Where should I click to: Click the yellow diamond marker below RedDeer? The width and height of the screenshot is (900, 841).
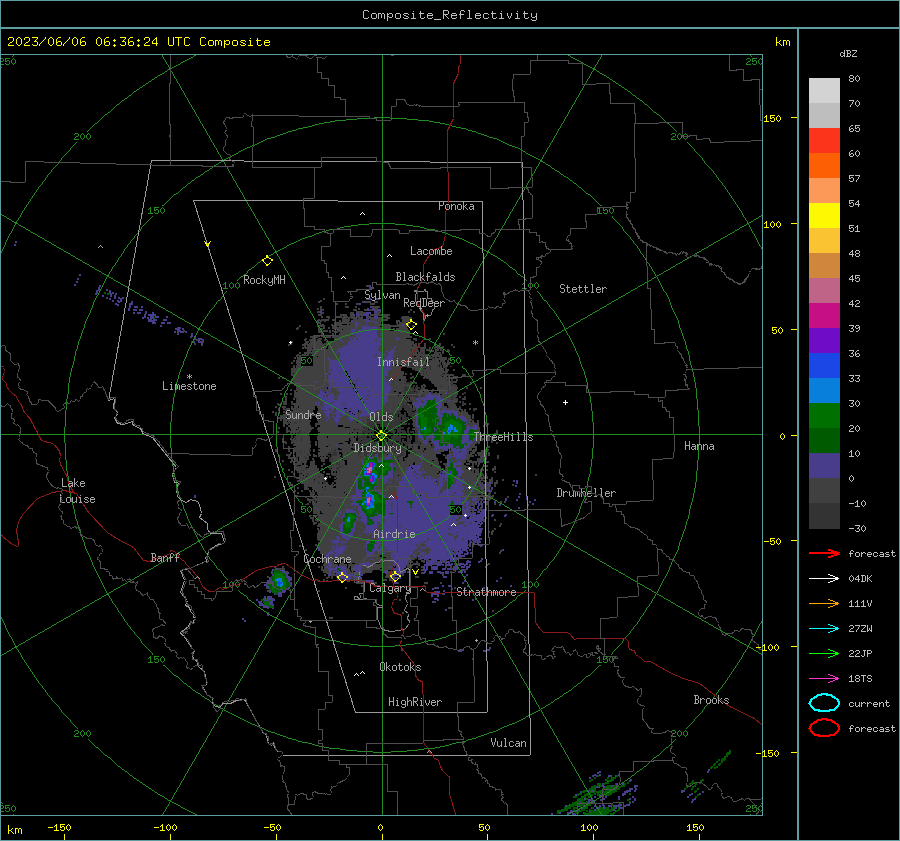[x=411, y=325]
